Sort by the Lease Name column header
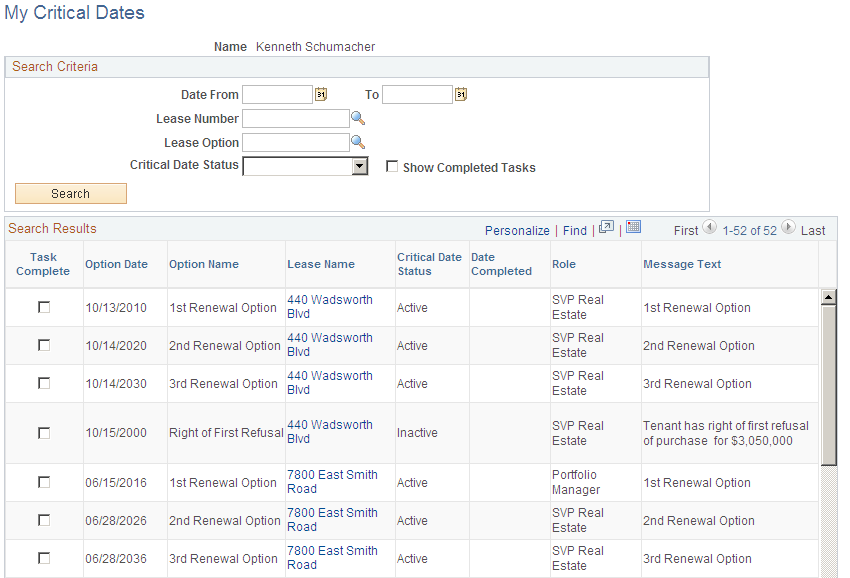Screen dimensions: 850x578 321,264
